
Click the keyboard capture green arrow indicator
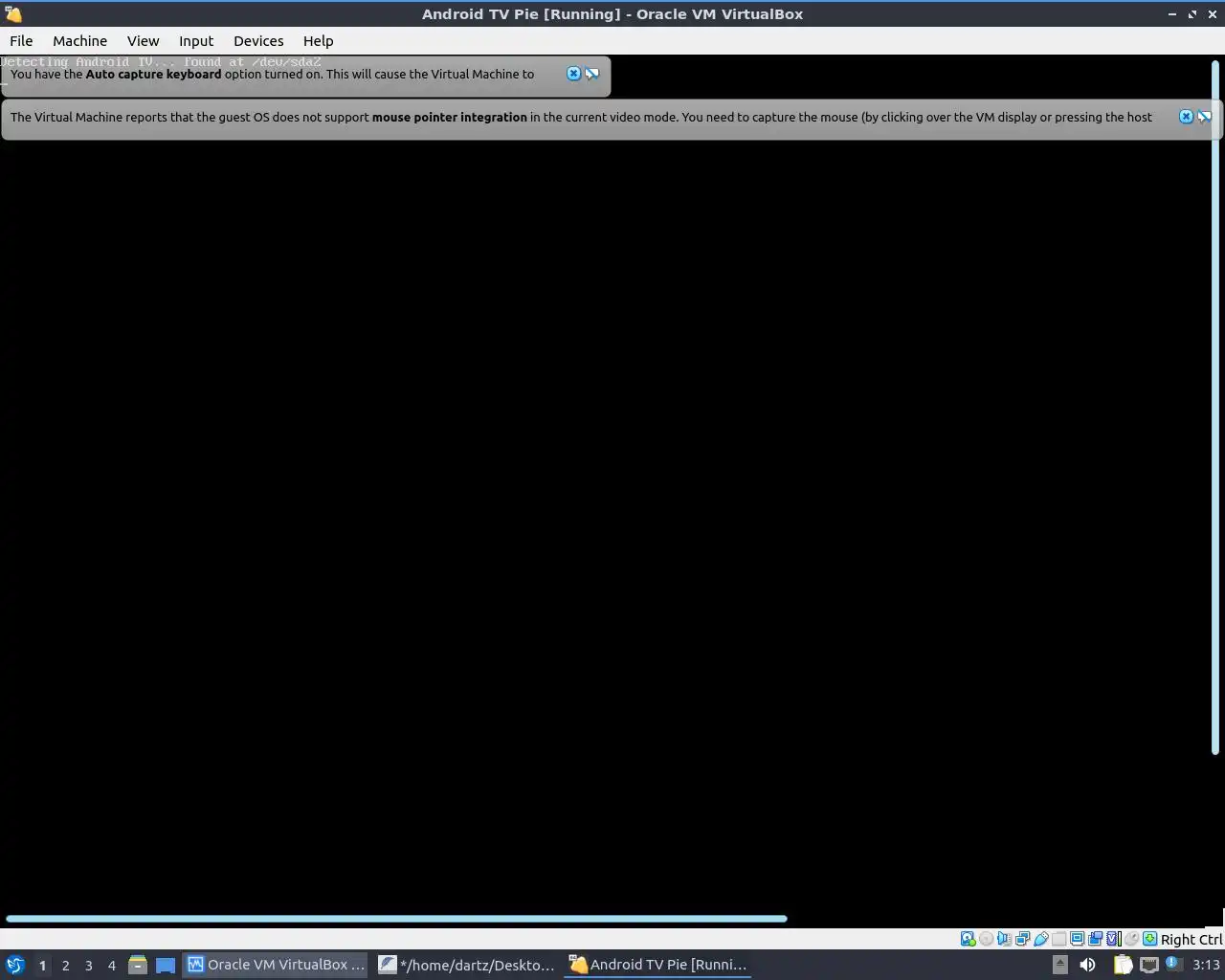[x=1149, y=939]
